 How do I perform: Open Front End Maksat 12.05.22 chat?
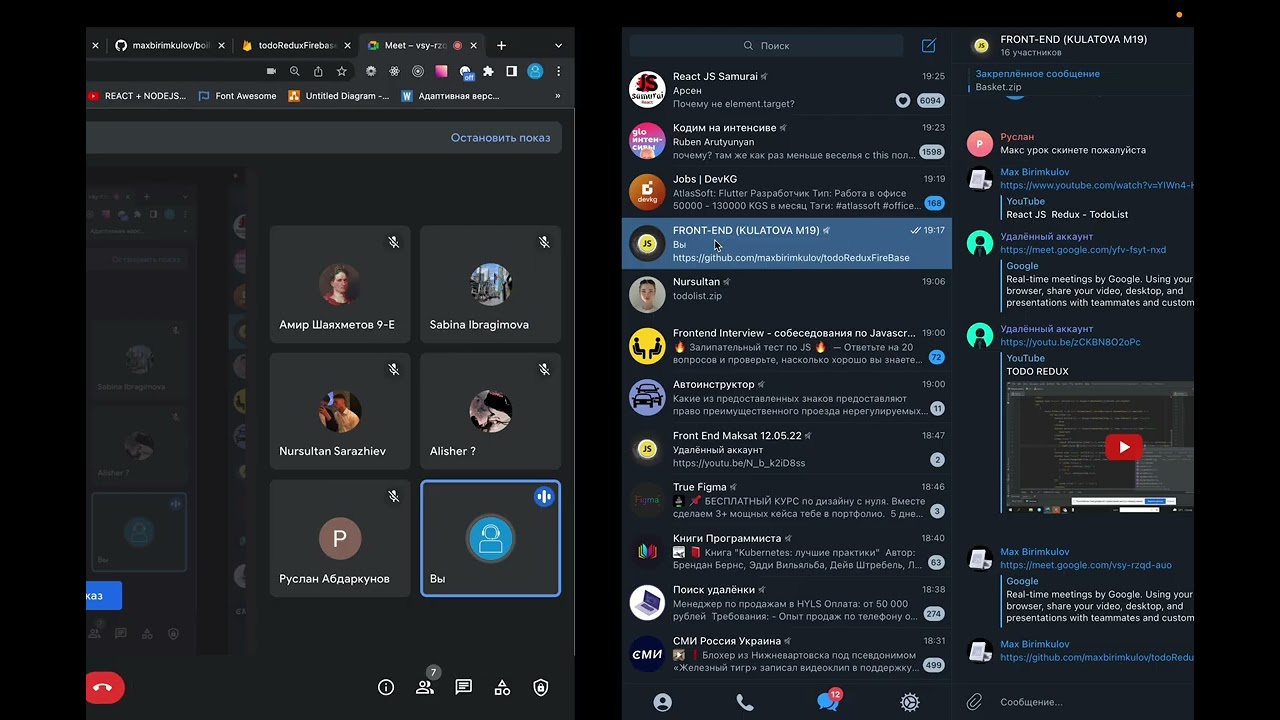[787, 449]
